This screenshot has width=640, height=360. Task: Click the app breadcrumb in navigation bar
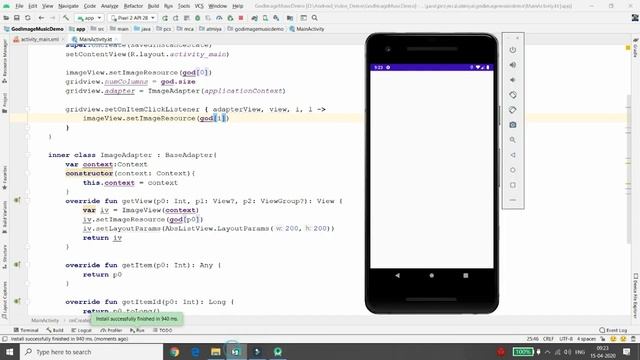pos(78,29)
